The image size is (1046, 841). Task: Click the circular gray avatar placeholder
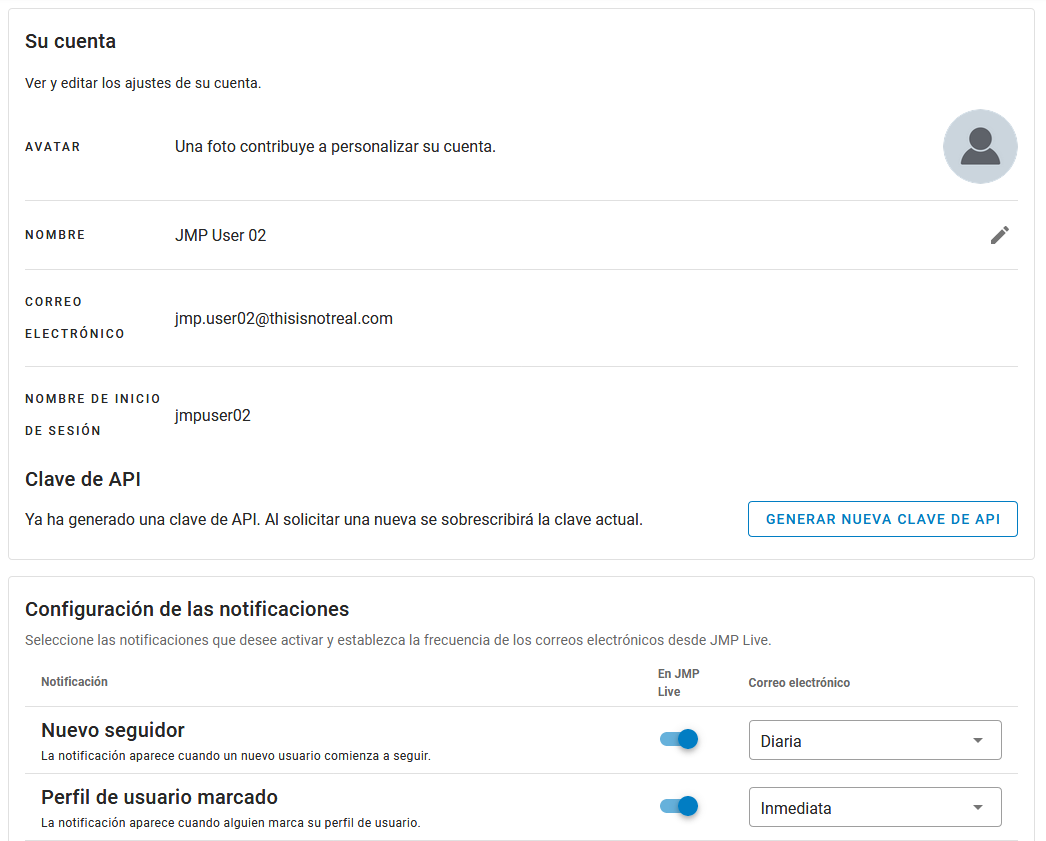point(980,146)
